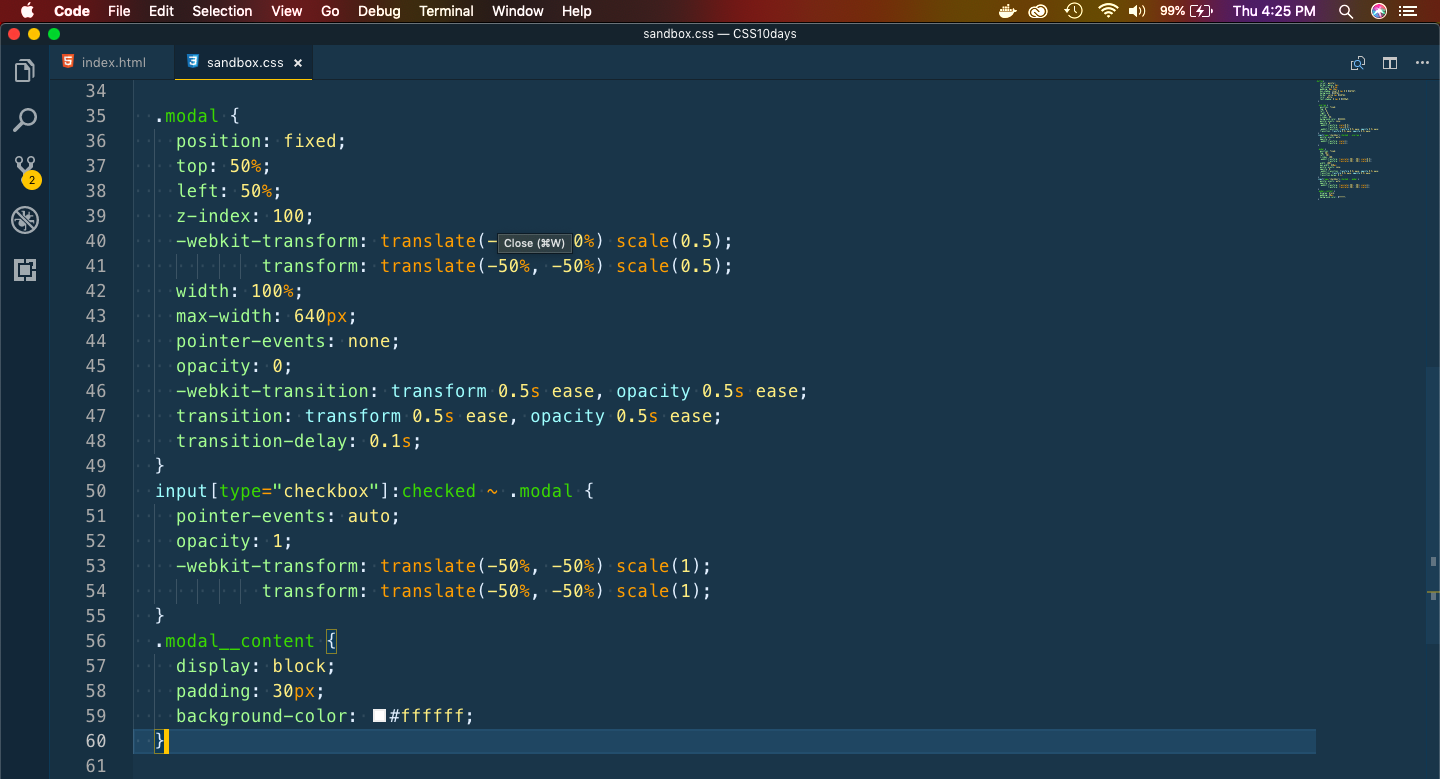Screen dimensions: 1440x779
Task: Open the Terminal menu
Action: click(x=446, y=11)
